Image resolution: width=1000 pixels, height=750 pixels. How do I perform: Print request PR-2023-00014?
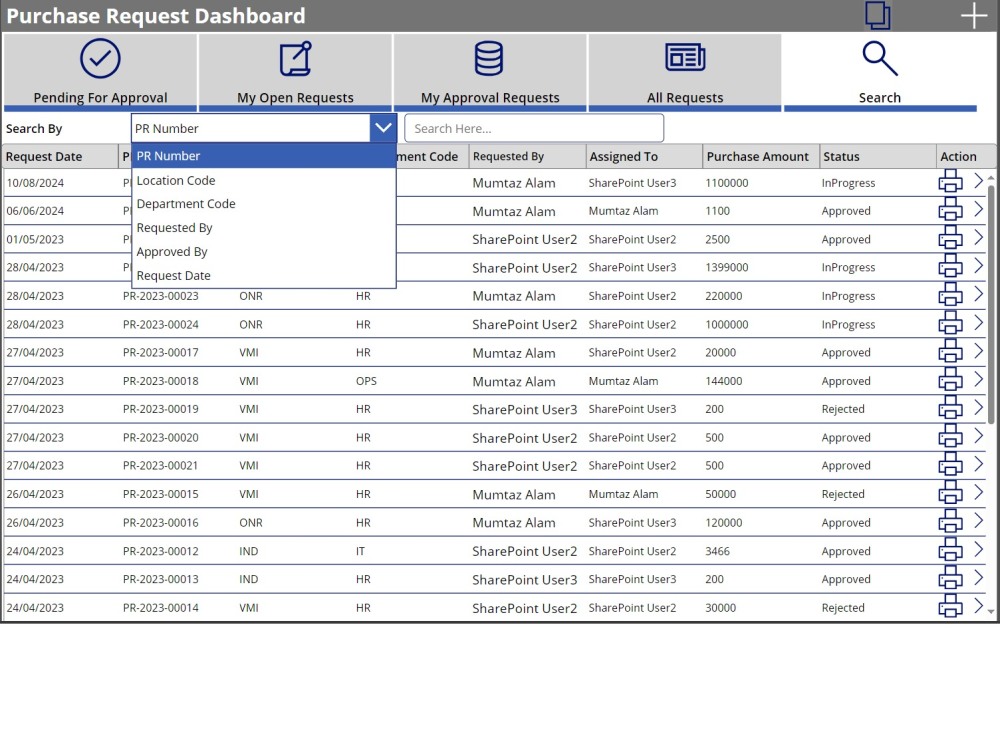tap(950, 606)
